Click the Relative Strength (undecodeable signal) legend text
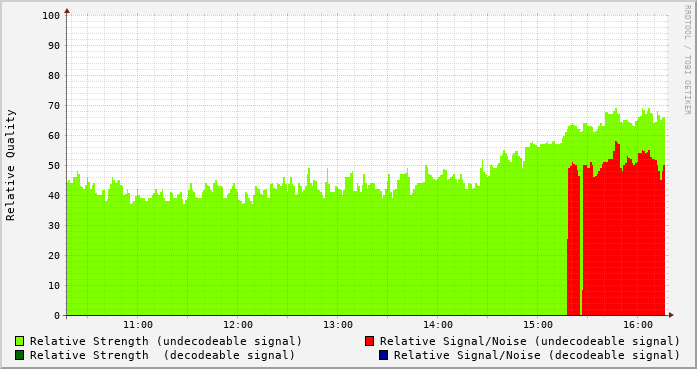 (166, 341)
